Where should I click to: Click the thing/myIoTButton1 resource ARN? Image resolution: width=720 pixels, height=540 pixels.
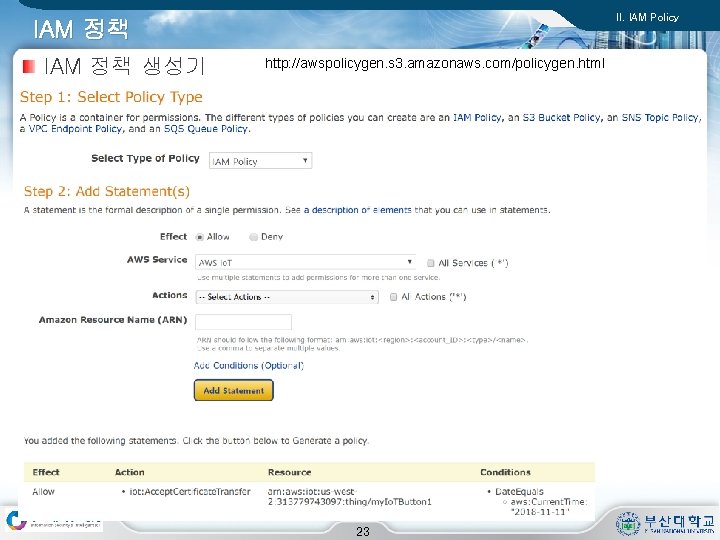coord(349,497)
